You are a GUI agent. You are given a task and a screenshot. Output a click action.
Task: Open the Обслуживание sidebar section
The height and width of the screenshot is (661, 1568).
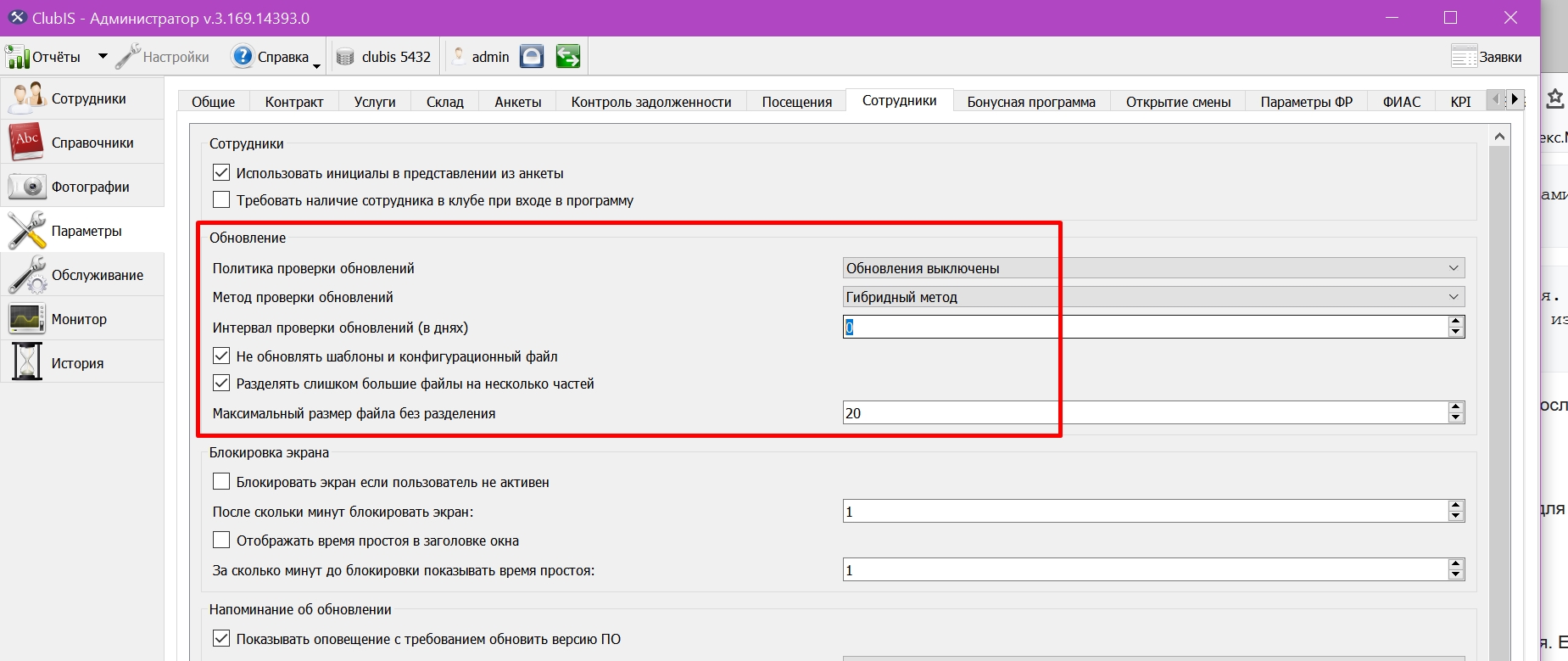tap(82, 275)
